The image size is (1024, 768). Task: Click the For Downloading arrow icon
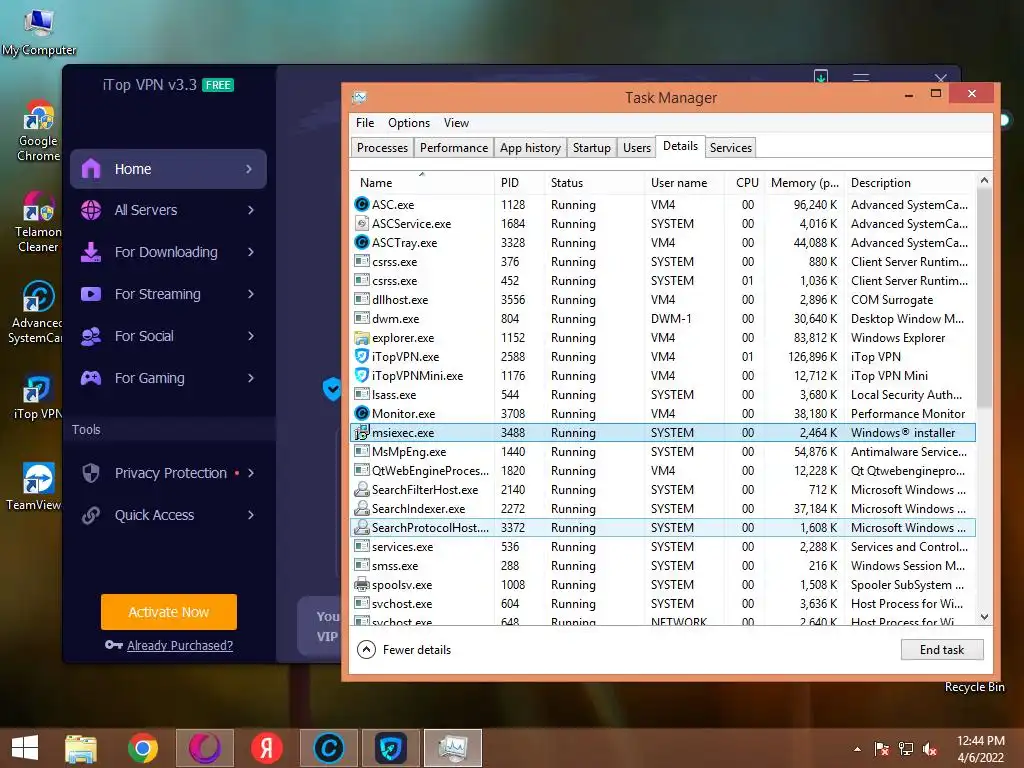click(x=91, y=252)
